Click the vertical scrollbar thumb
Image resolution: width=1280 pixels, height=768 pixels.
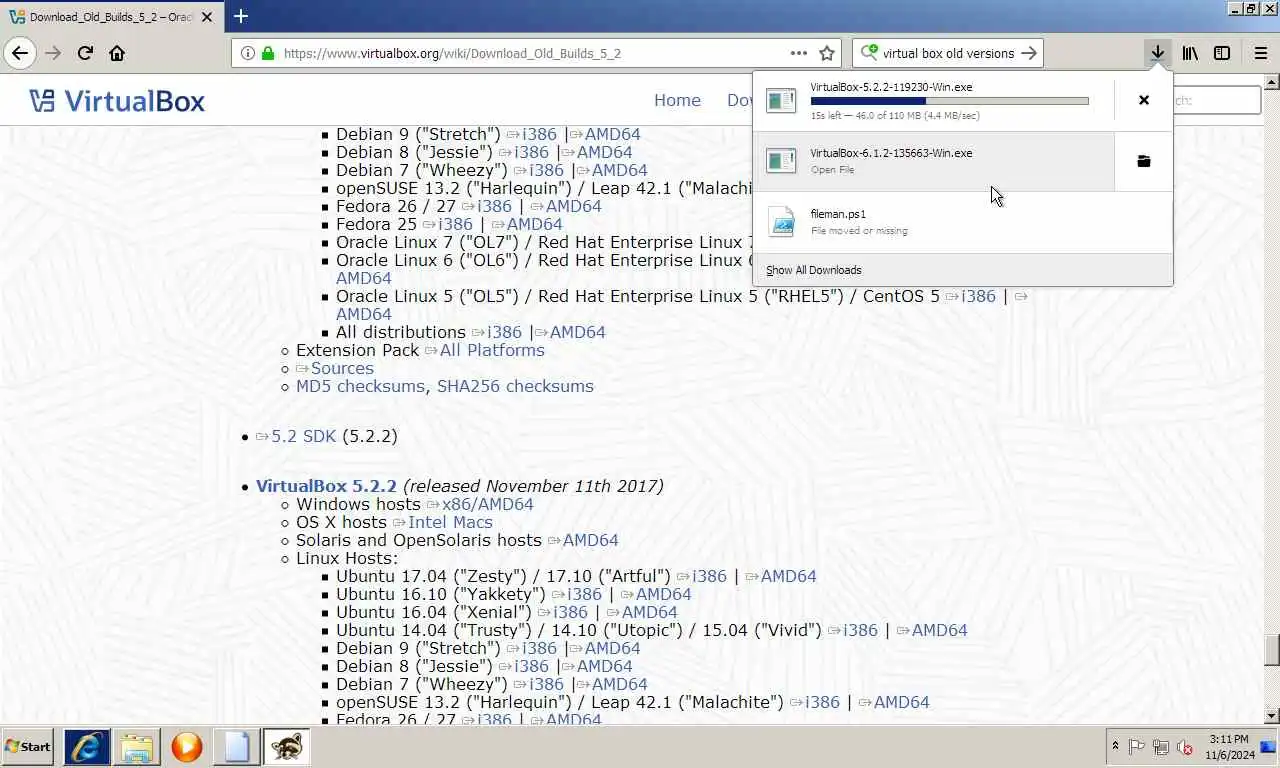(1272, 650)
